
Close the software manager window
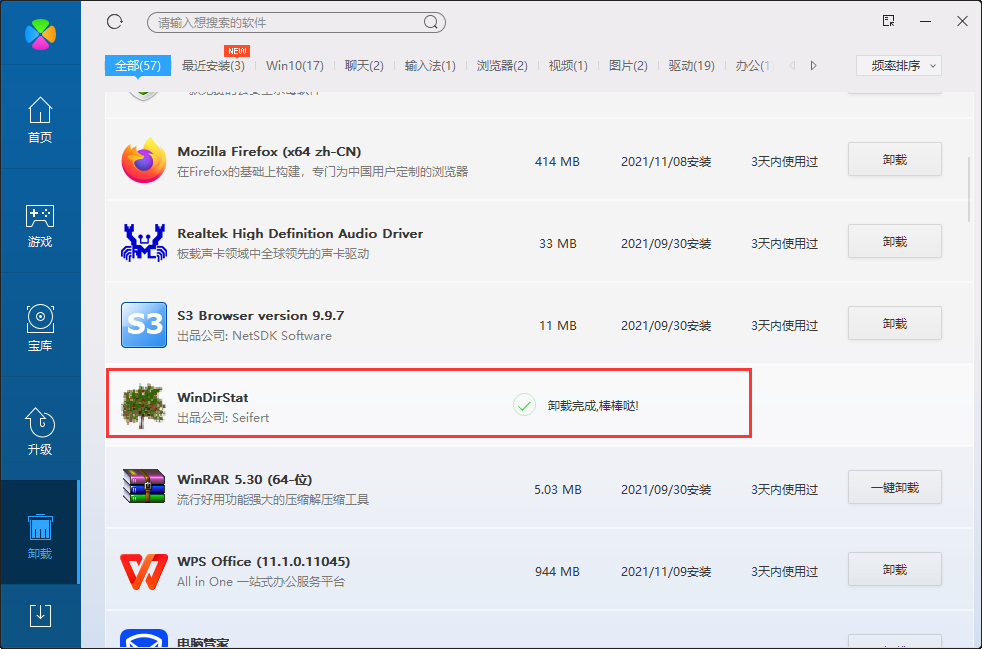pos(963,21)
